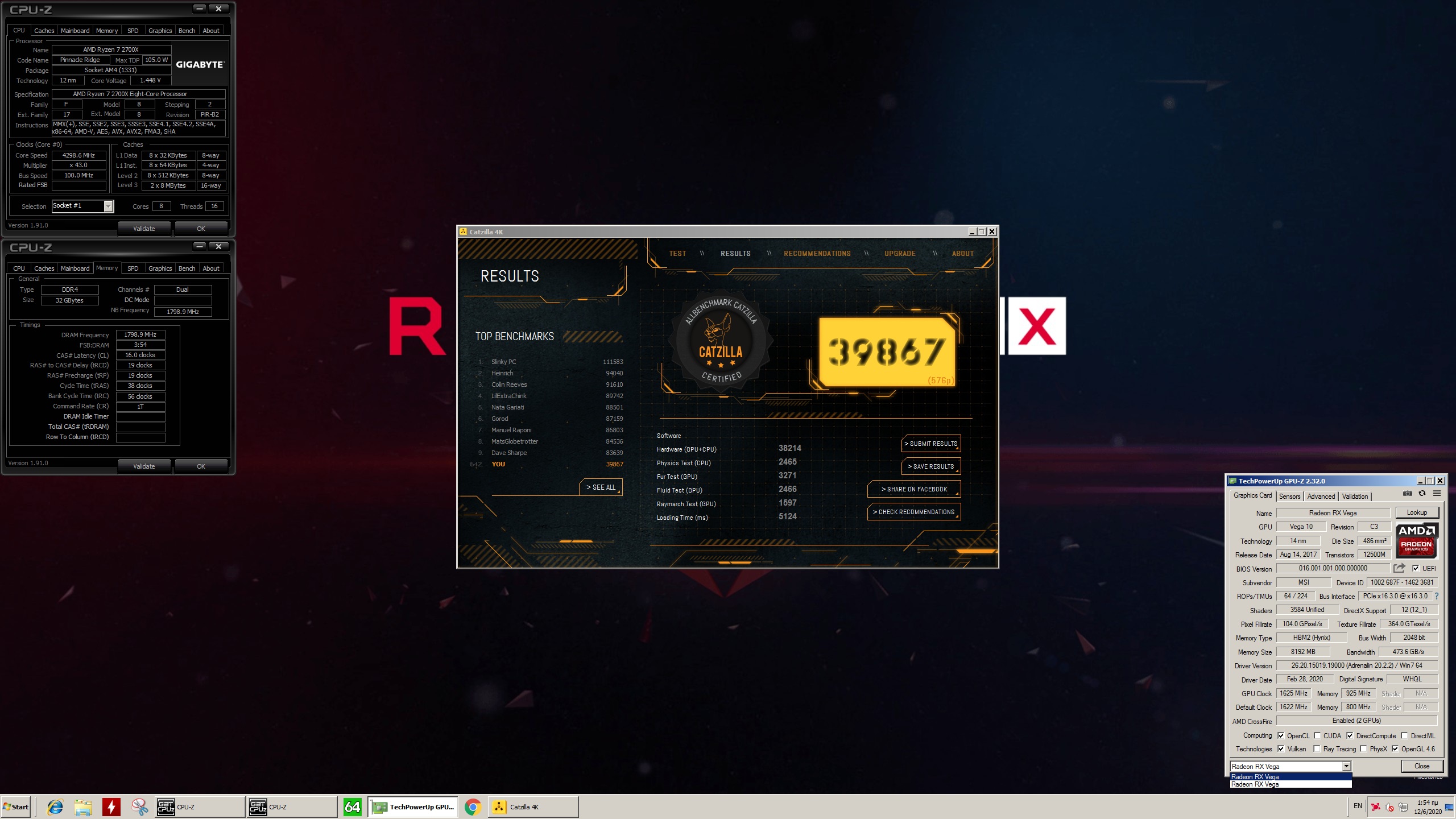Open Internet Explorer from taskbar
This screenshot has height=819, width=1456.
pos(55,806)
